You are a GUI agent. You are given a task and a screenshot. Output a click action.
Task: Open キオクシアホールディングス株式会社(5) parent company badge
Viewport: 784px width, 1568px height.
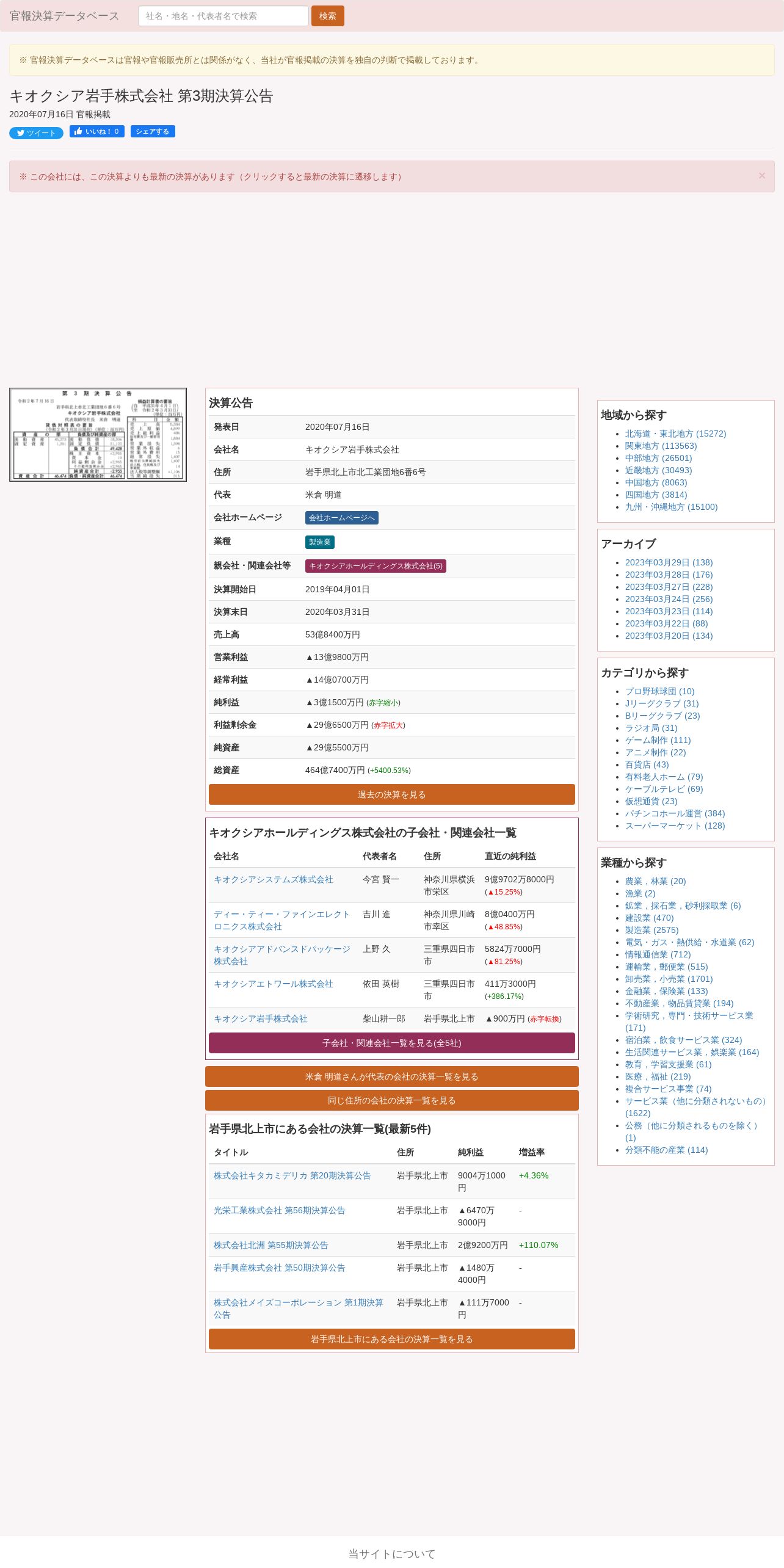[x=376, y=566]
